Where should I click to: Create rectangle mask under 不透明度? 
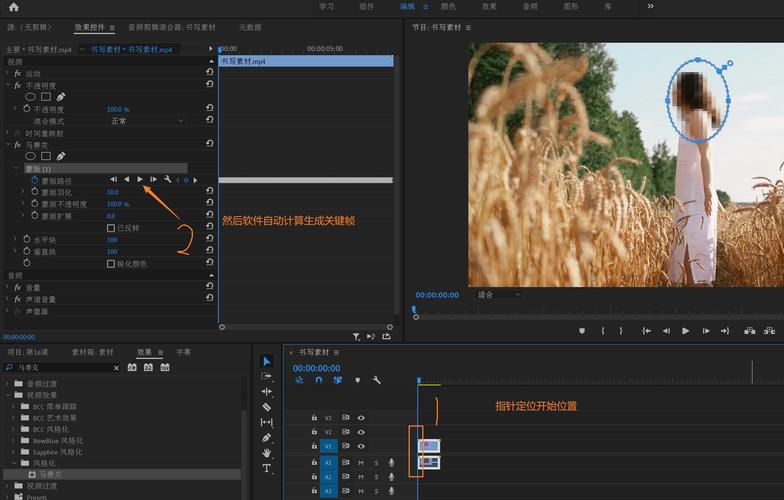(x=46, y=97)
